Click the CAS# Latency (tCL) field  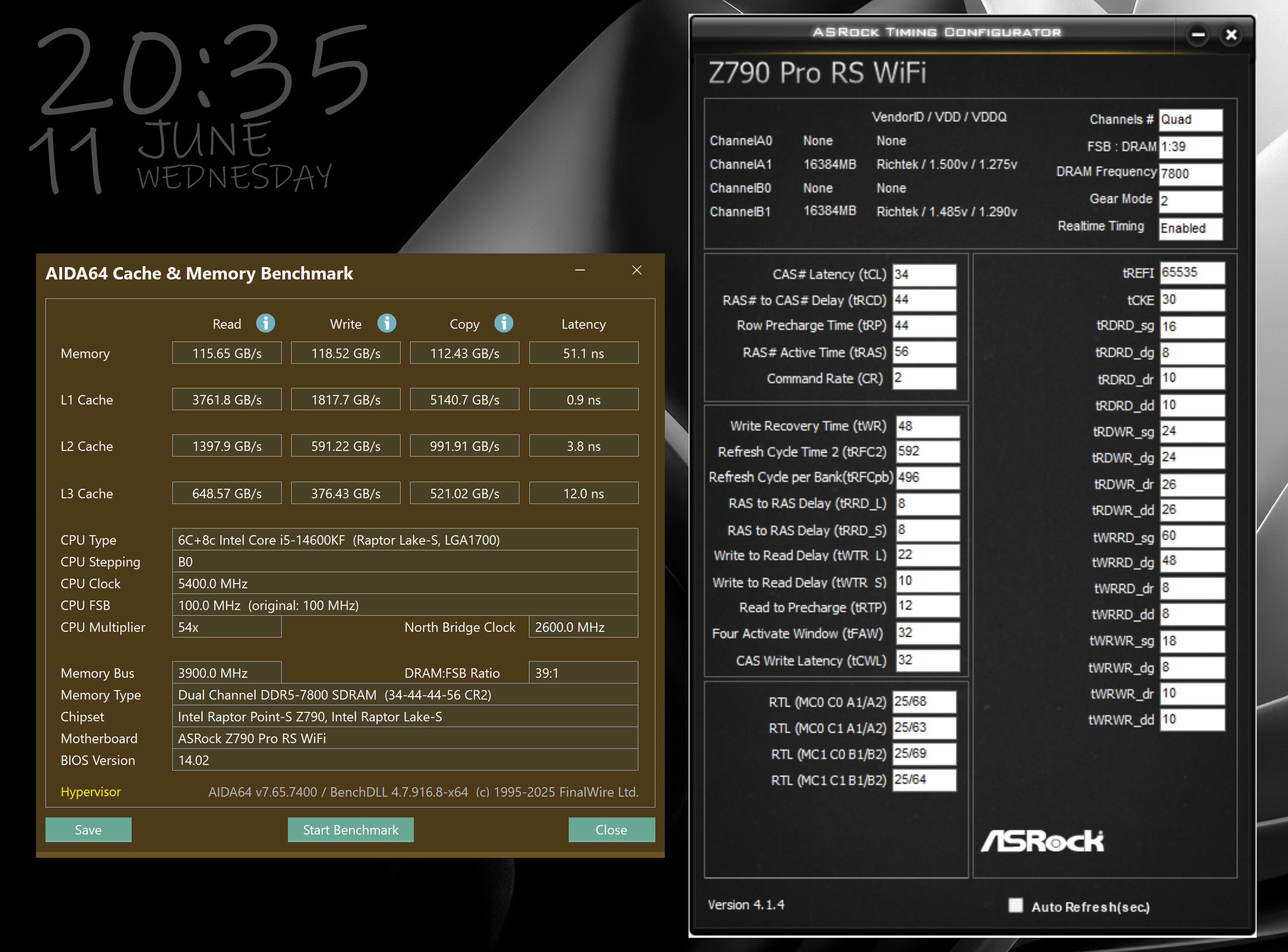(x=924, y=275)
